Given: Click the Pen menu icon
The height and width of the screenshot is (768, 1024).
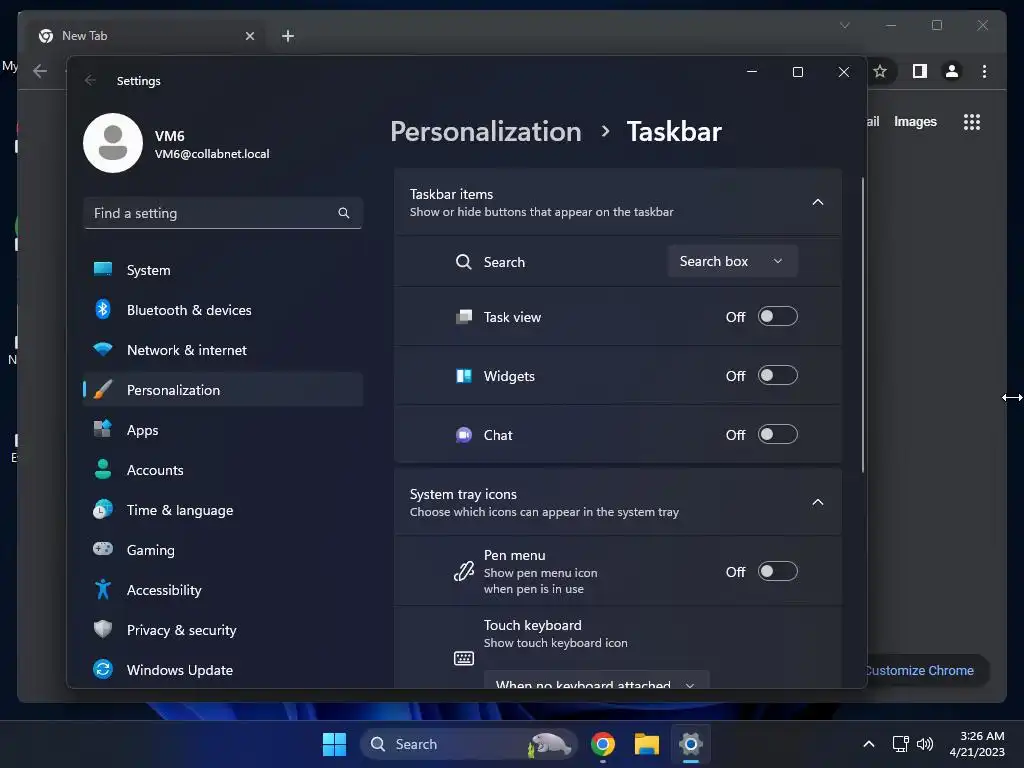Looking at the screenshot, I should 463,571.
